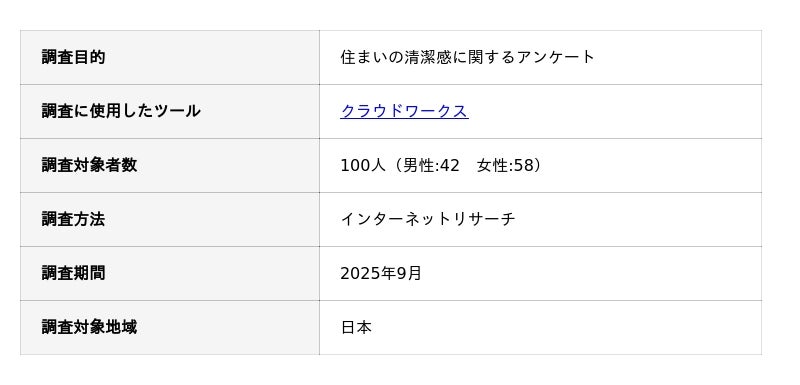Click the 調査に使用したツール label
Image resolution: width=800 pixels, height=385 pixels.
click(121, 111)
